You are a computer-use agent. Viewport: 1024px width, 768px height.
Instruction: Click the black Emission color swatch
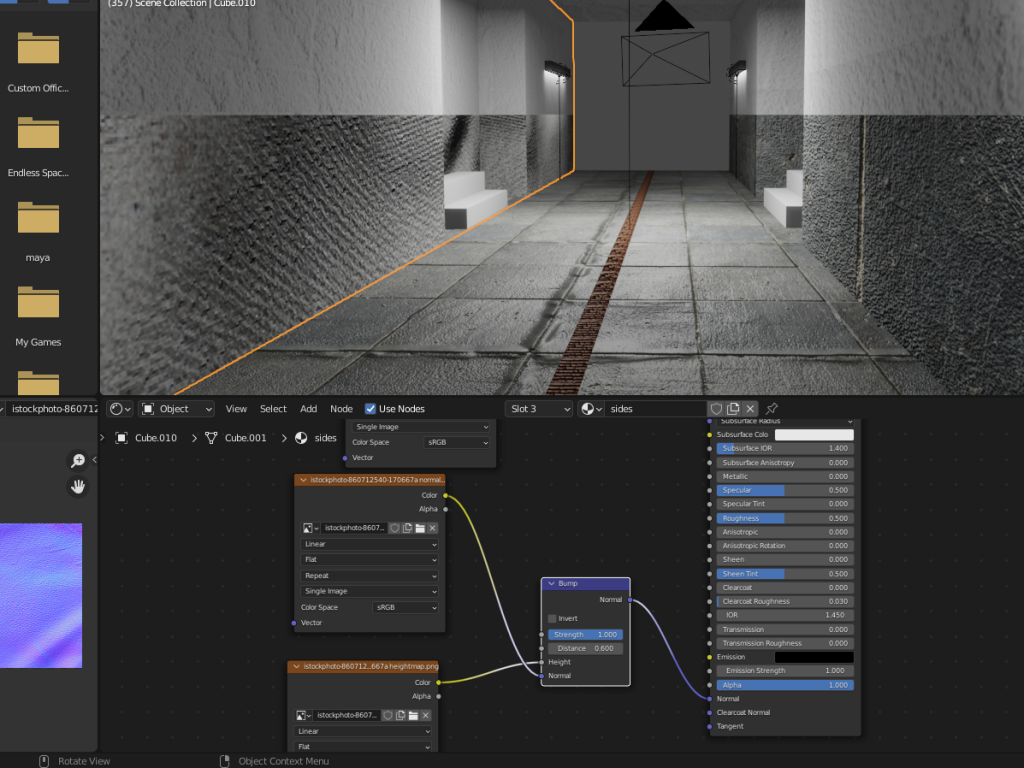tap(814, 657)
